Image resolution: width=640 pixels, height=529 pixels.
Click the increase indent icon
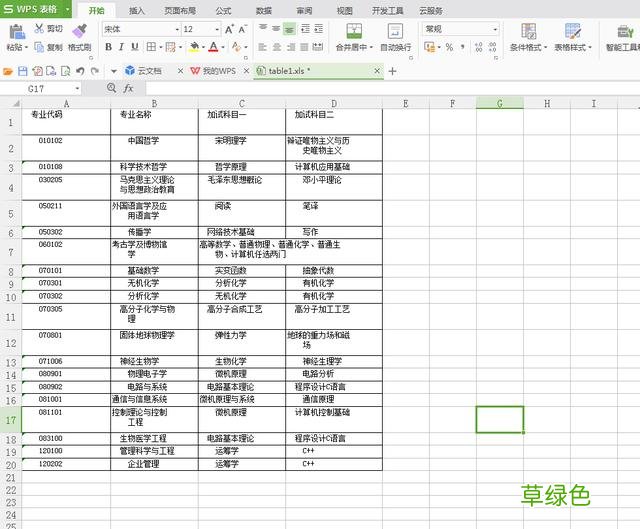[x=319, y=29]
